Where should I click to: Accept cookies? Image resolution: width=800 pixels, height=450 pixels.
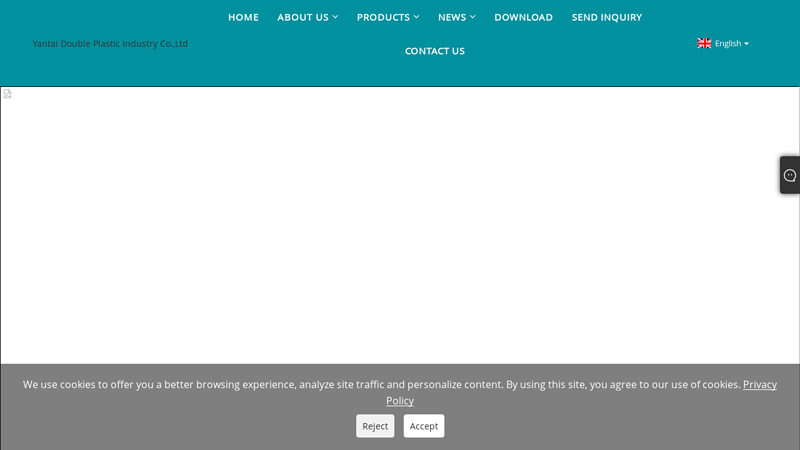[x=424, y=426]
